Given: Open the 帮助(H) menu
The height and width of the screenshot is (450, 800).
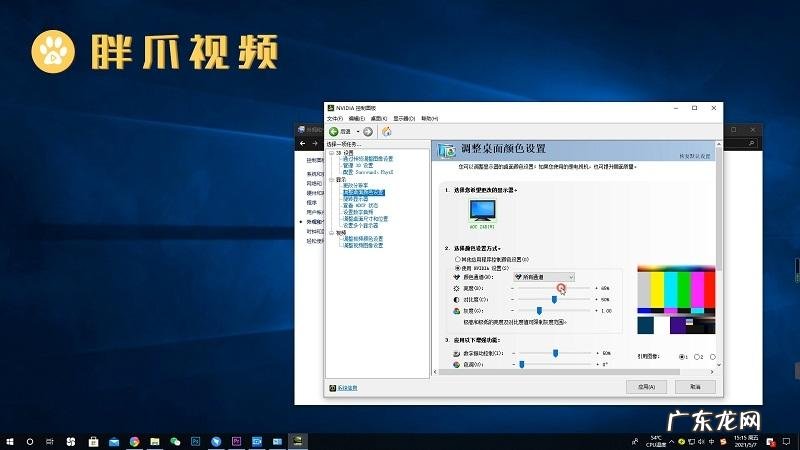Looking at the screenshot, I should click(x=430, y=118).
